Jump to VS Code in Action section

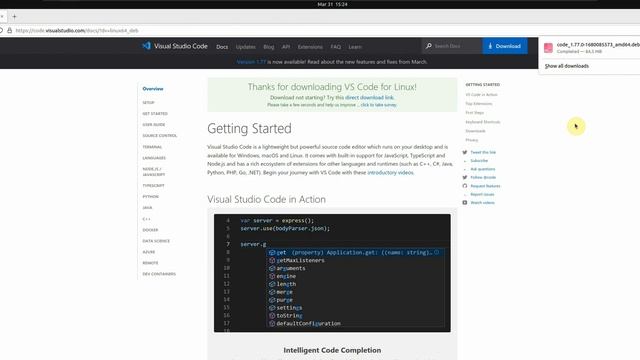coord(481,95)
